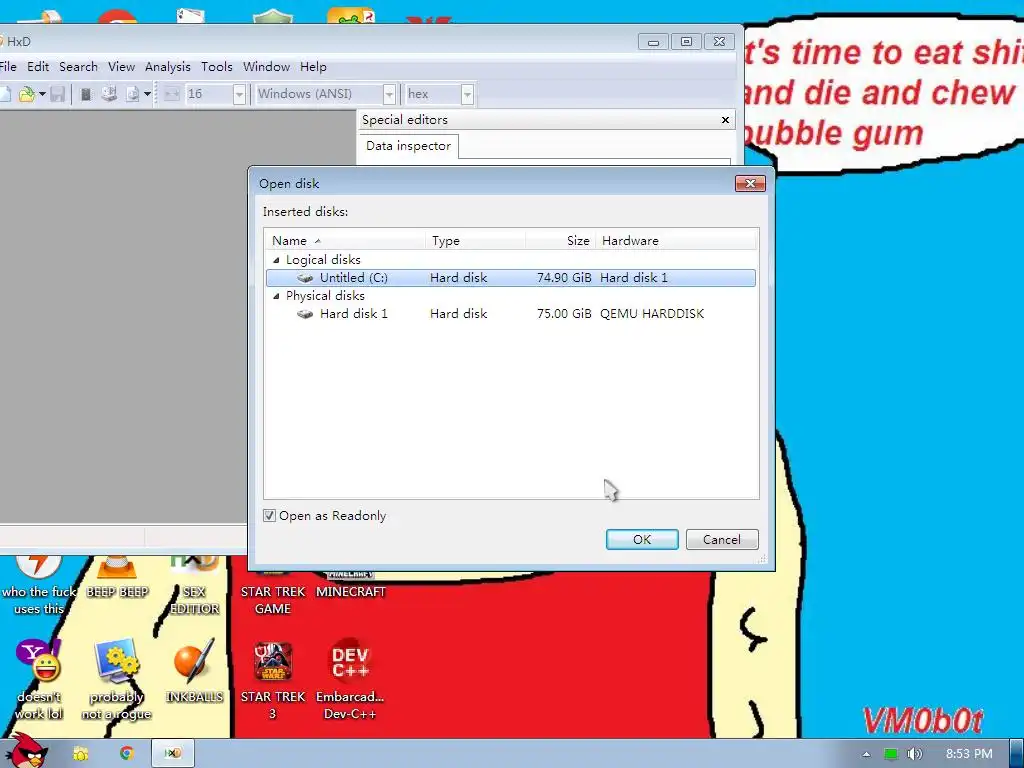1024x768 pixels.
Task: Select the Untitled (C:) logical disk row
Action: tap(511, 278)
